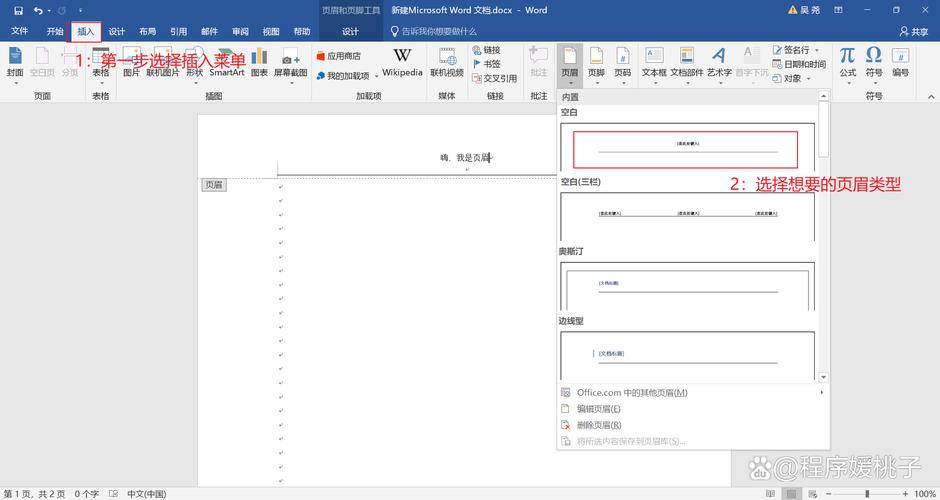The image size is (940, 500).
Task: Switch to Print Layout view in status bar
Action: (x=791, y=494)
